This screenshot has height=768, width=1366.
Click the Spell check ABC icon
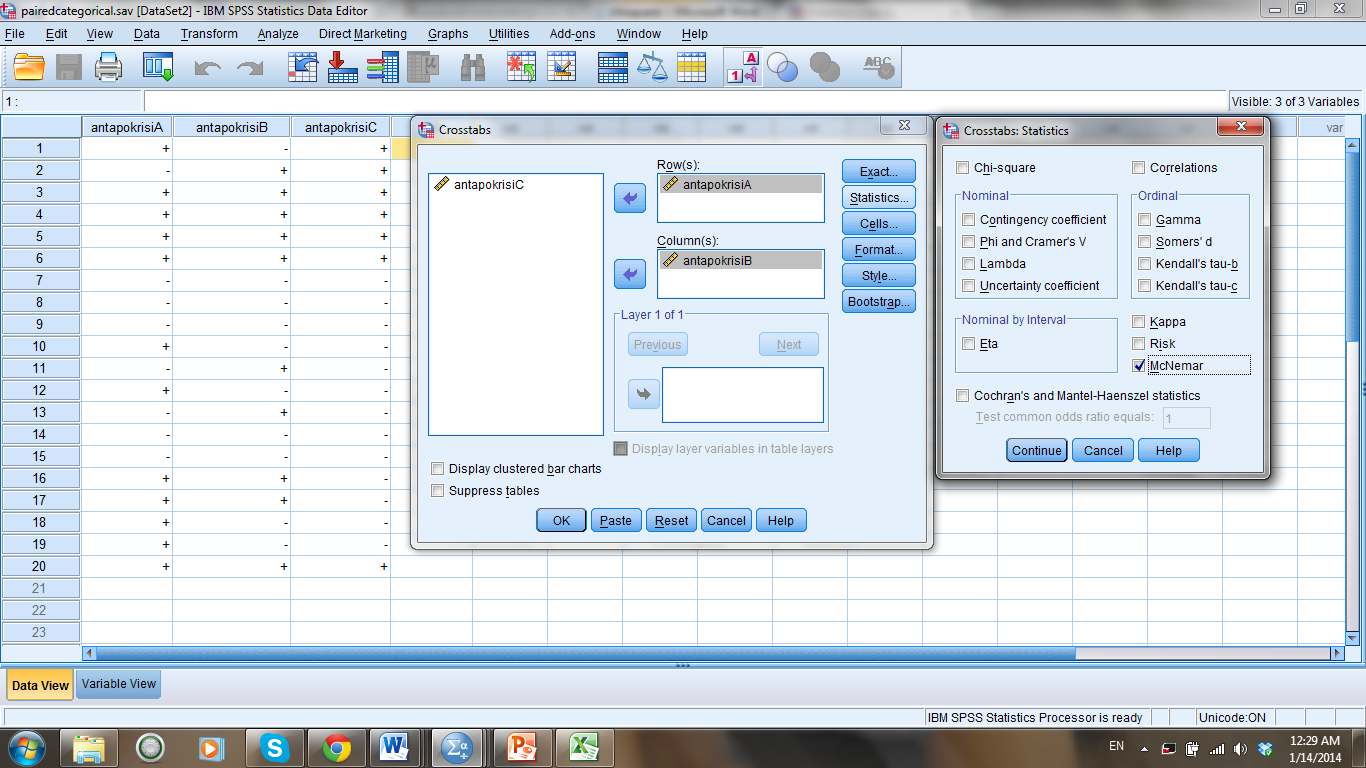878,68
